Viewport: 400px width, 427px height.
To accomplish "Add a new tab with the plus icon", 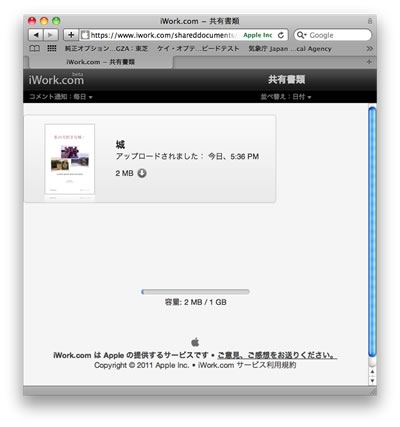I will (x=369, y=62).
